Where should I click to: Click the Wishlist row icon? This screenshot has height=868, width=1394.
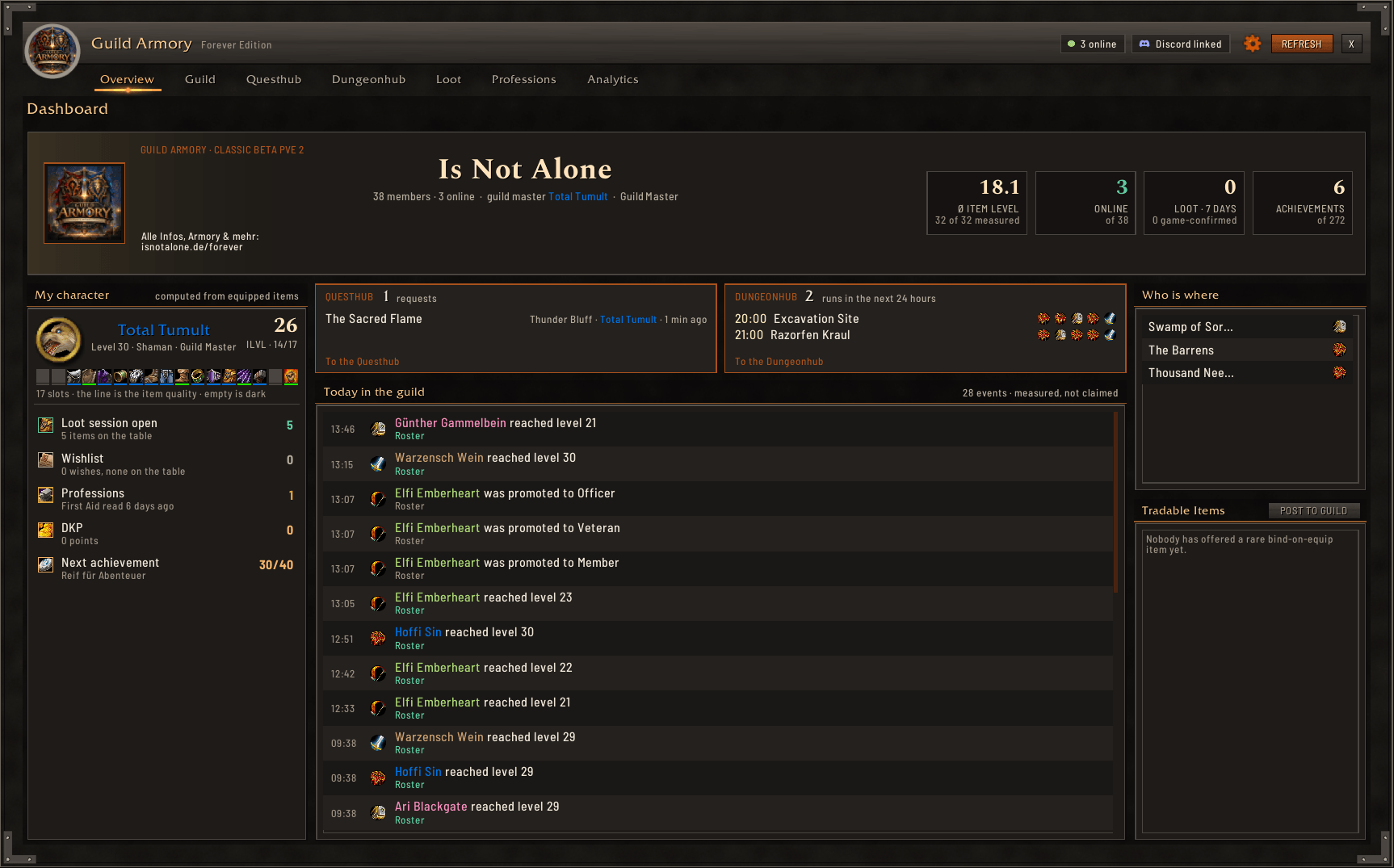[x=46, y=459]
